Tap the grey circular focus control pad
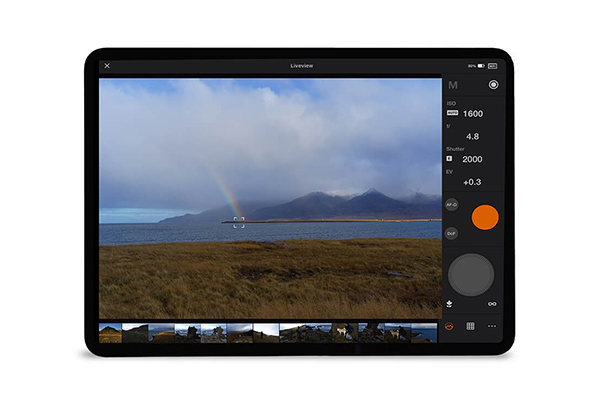The height and width of the screenshot is (400, 600). coord(472,275)
